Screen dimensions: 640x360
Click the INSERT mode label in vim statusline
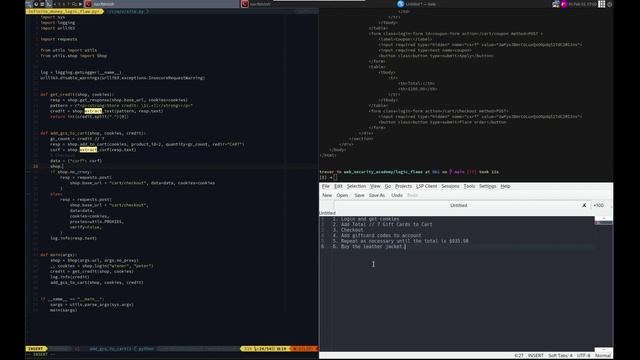point(36,349)
